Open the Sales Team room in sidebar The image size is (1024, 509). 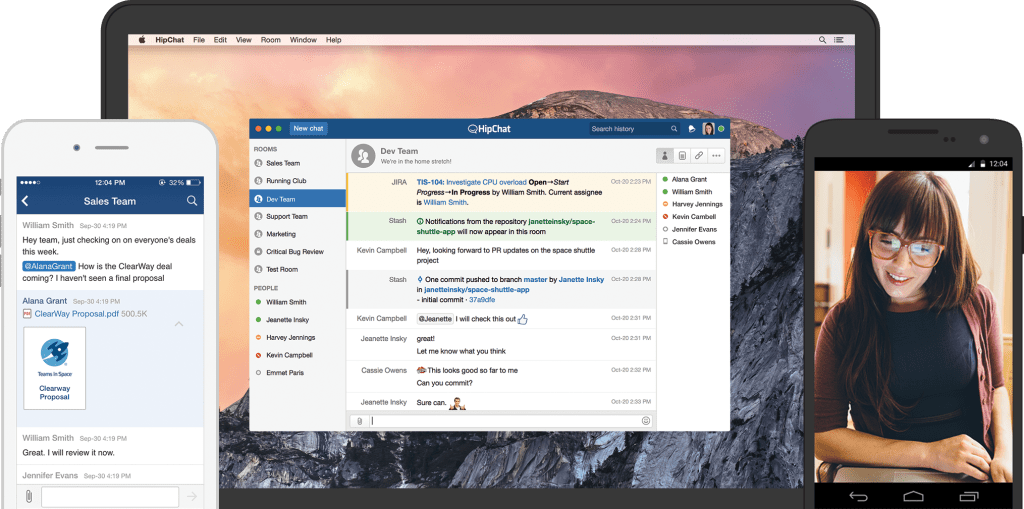(x=297, y=163)
